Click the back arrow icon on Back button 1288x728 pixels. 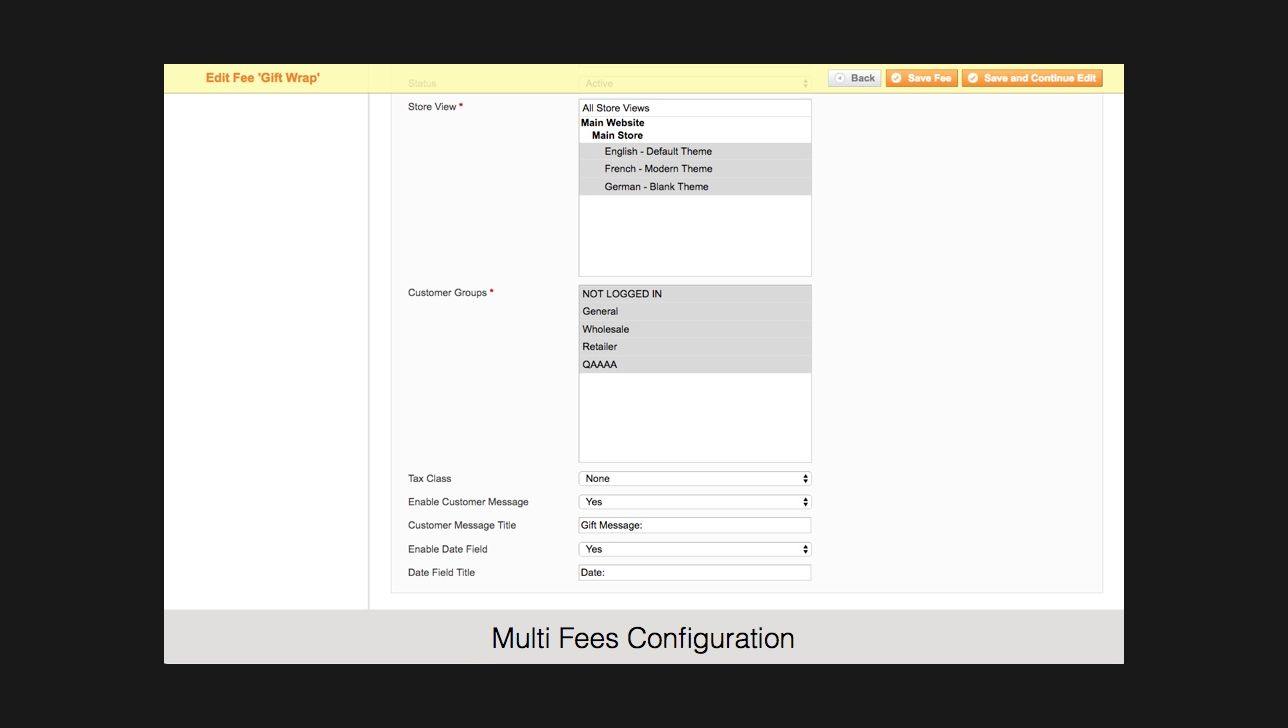coord(838,78)
